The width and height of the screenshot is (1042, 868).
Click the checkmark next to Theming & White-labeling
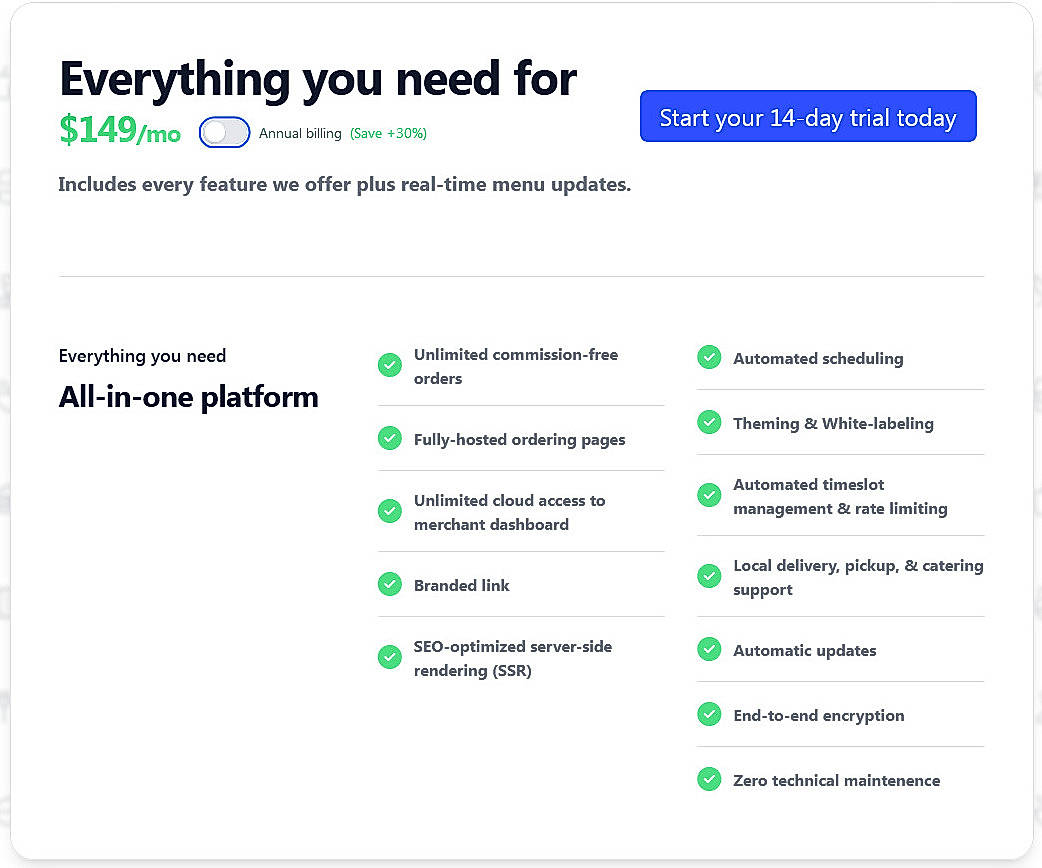click(709, 422)
